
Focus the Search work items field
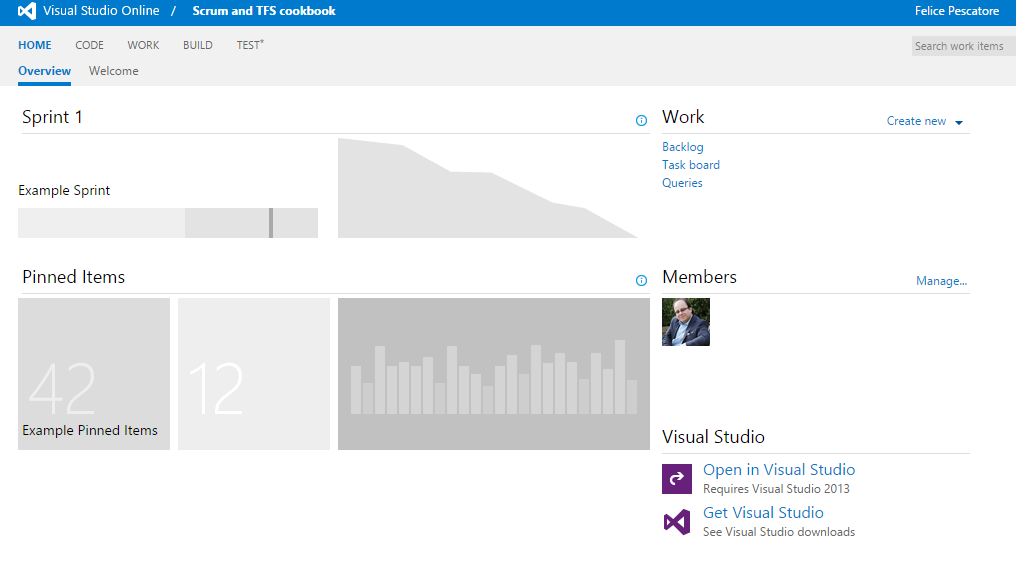coord(964,46)
